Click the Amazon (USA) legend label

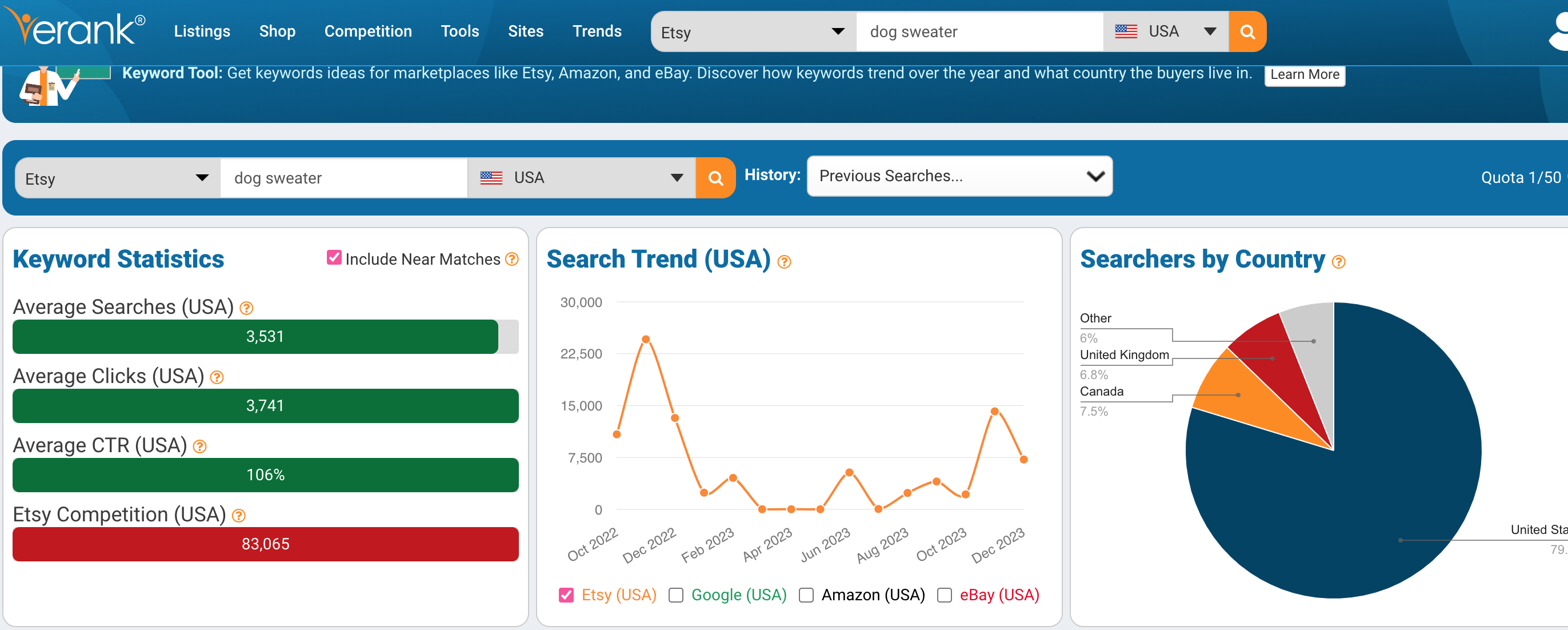coord(873,595)
